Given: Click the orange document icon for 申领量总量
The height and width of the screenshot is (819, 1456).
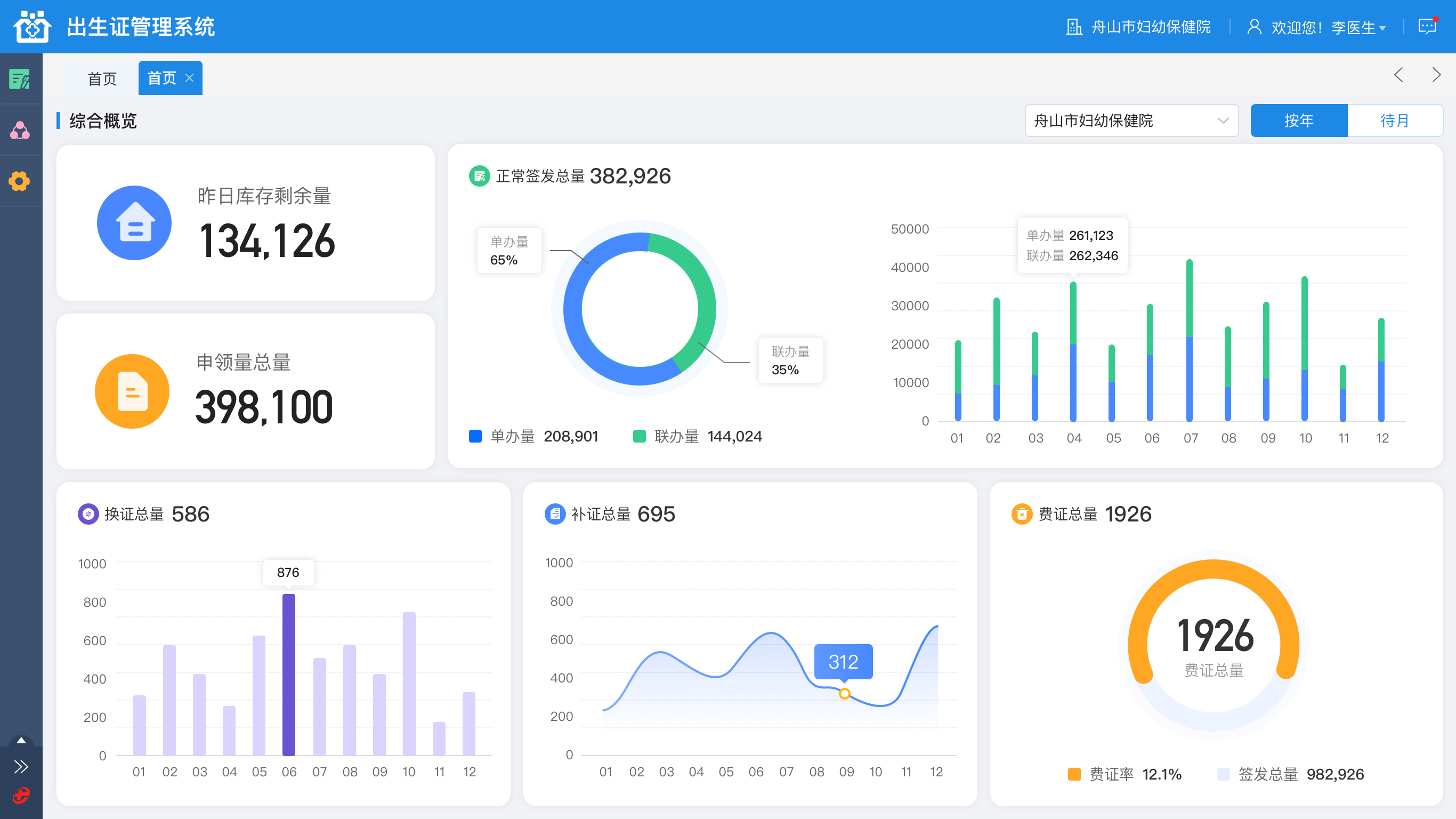Looking at the screenshot, I should [132, 391].
